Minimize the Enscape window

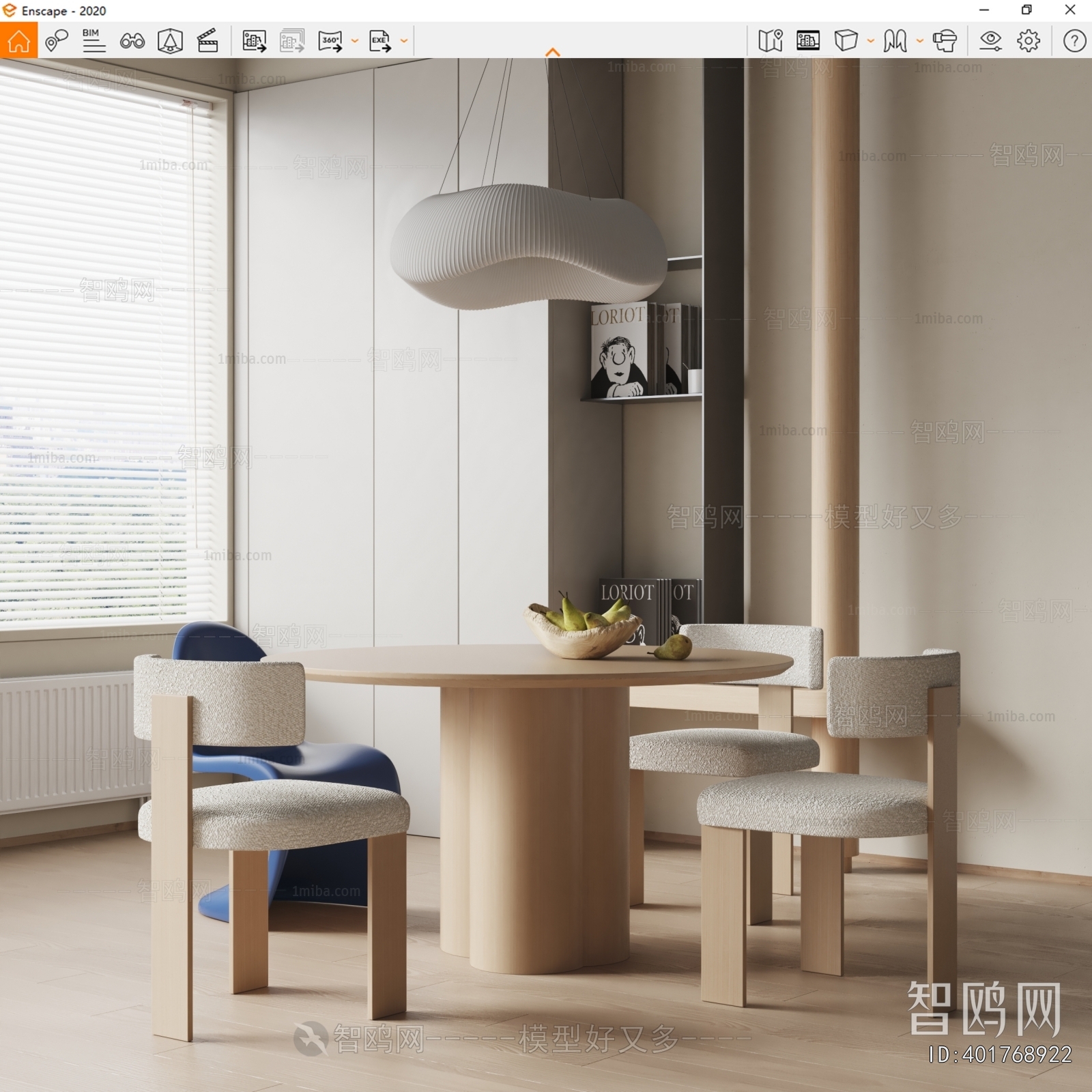(984, 10)
